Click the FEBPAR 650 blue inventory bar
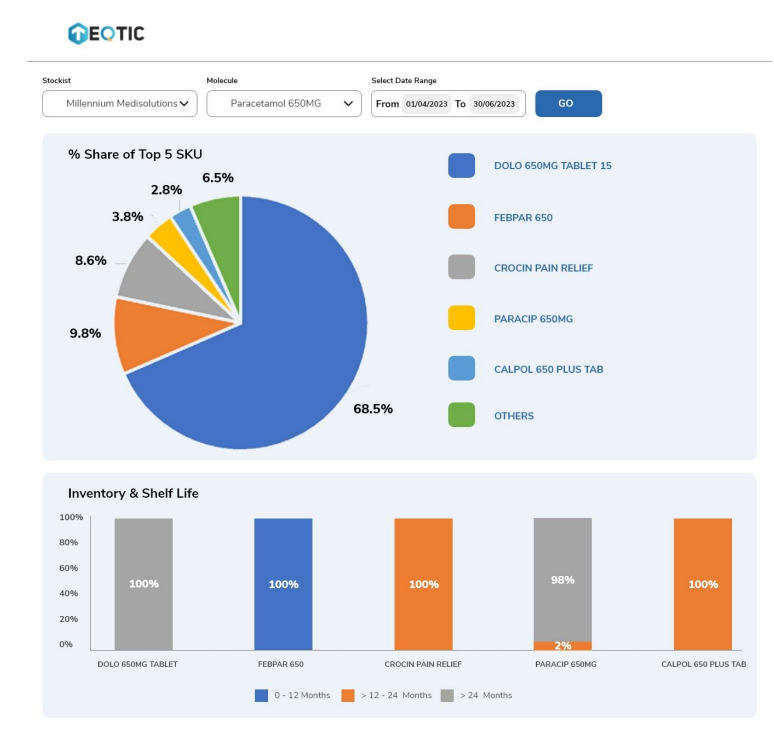 click(283, 584)
